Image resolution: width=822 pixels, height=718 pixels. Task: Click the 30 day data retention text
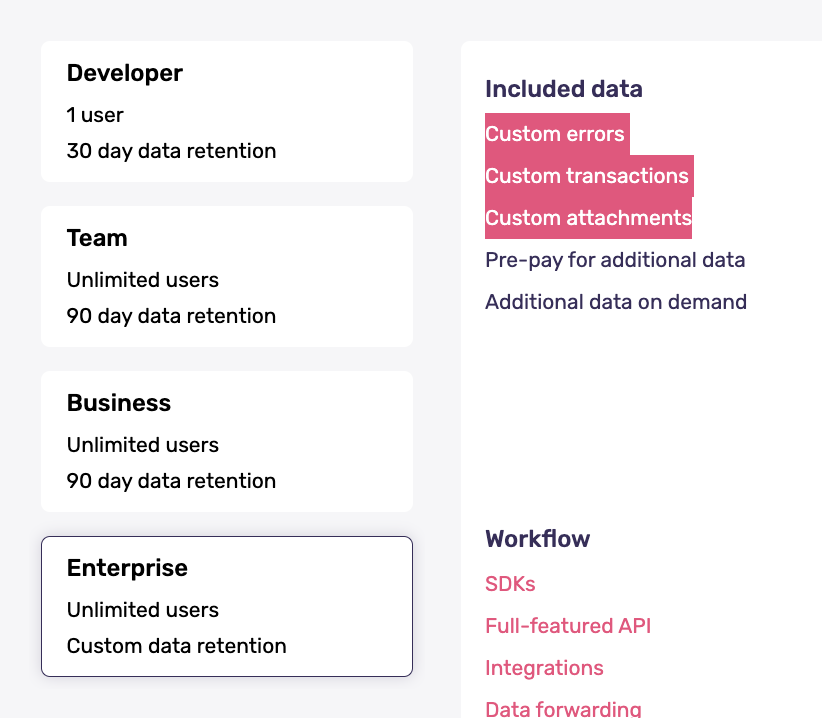point(171,151)
